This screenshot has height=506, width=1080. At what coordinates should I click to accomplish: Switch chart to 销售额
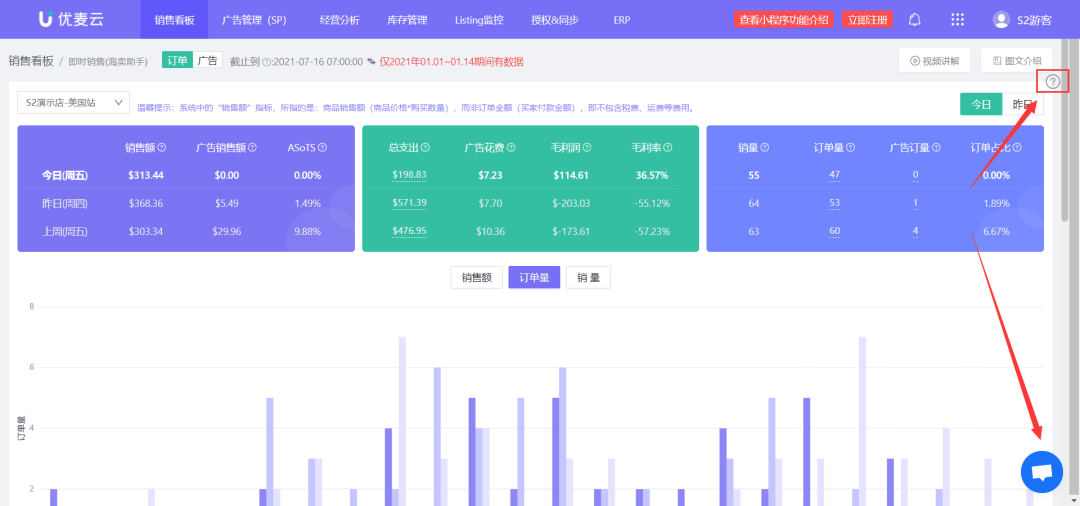click(477, 278)
